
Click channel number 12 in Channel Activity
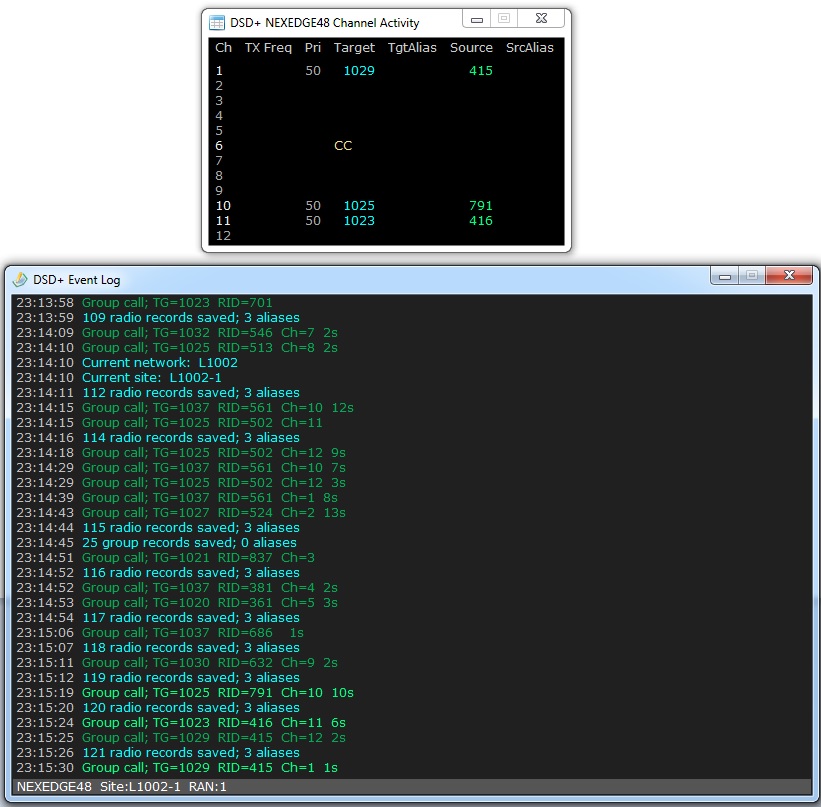click(223, 236)
